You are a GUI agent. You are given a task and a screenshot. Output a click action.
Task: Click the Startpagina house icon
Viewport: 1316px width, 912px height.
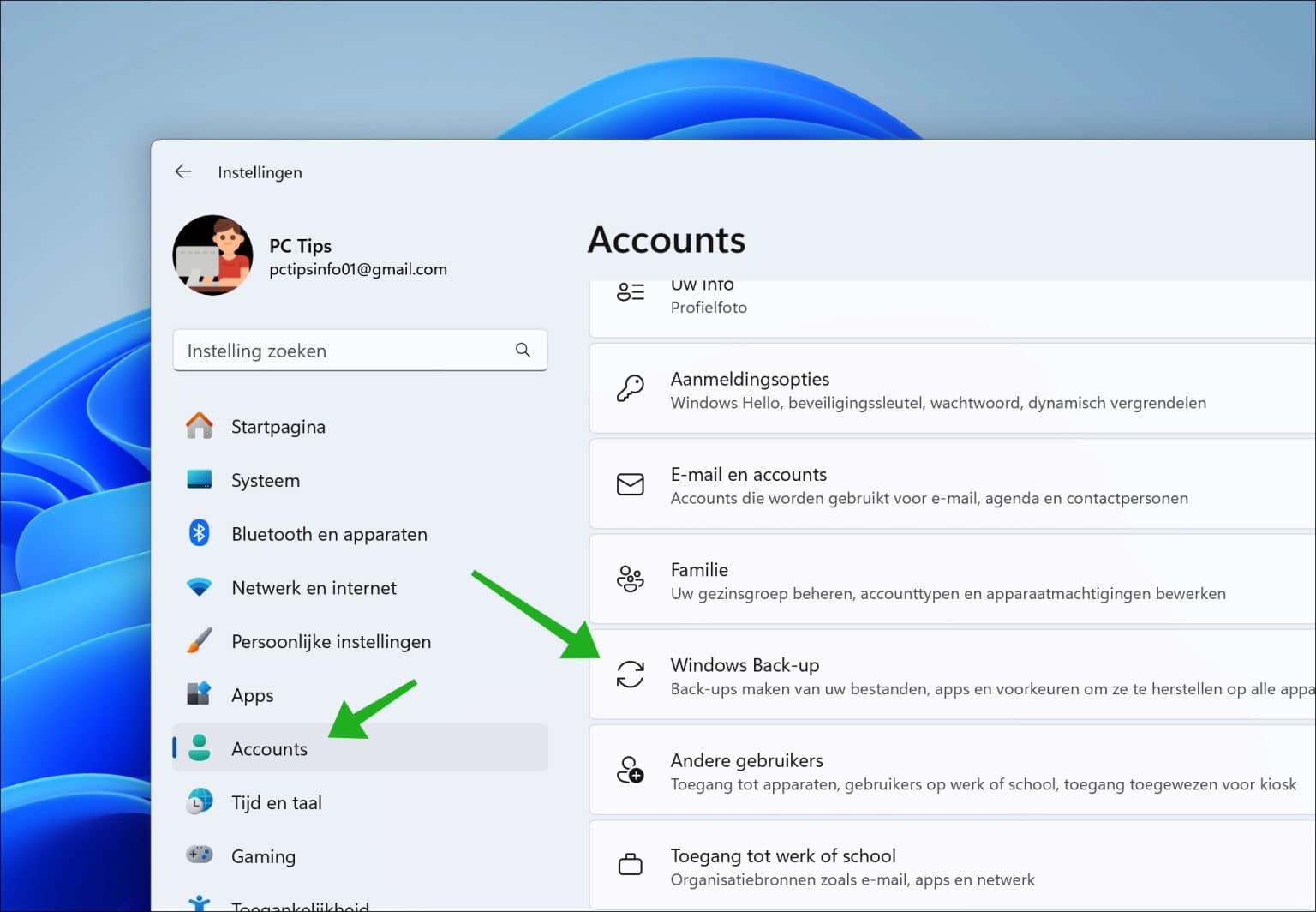click(200, 426)
